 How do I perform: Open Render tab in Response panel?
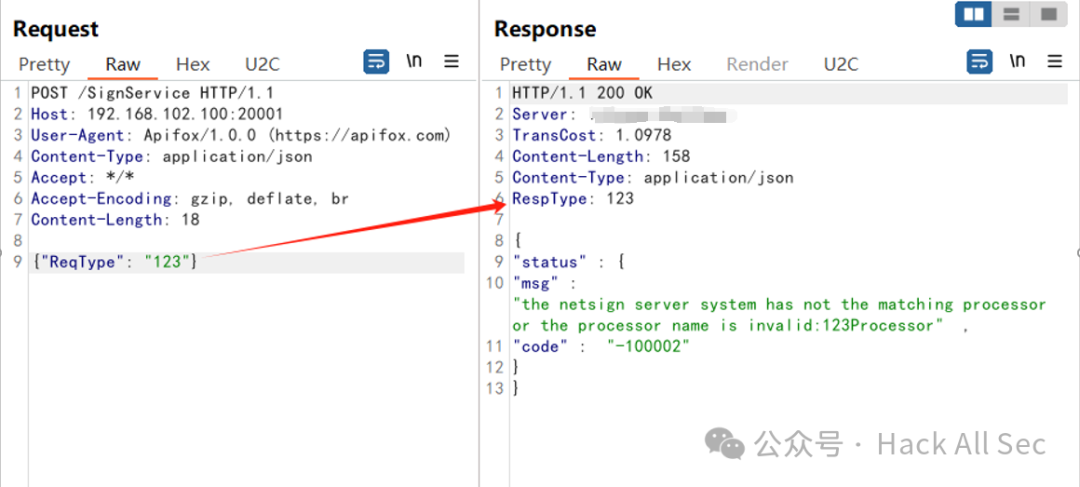coord(758,65)
